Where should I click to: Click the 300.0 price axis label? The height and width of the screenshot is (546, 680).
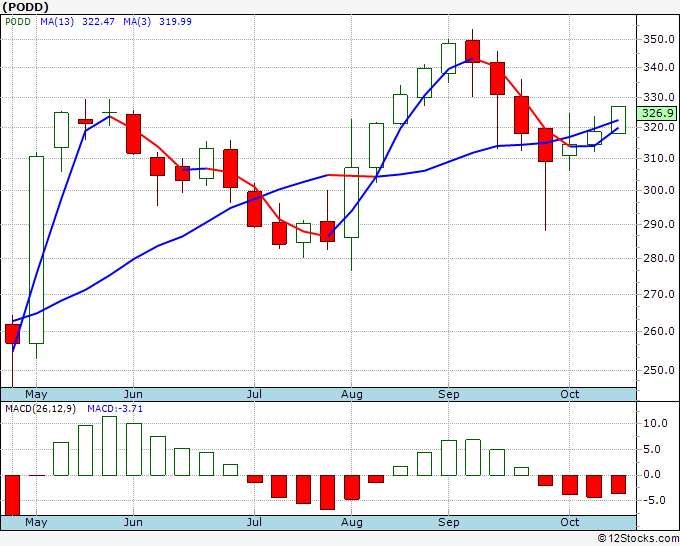coord(658,190)
